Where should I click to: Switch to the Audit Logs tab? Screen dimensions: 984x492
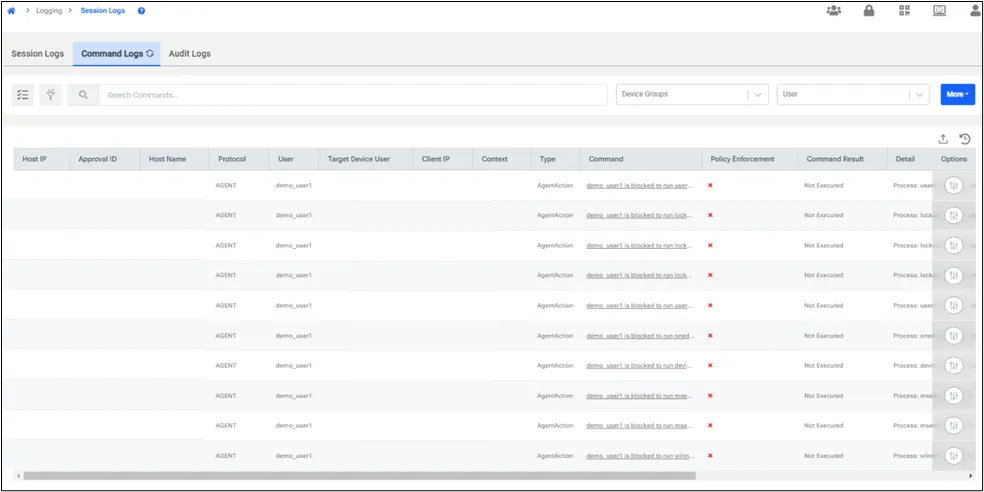190,54
